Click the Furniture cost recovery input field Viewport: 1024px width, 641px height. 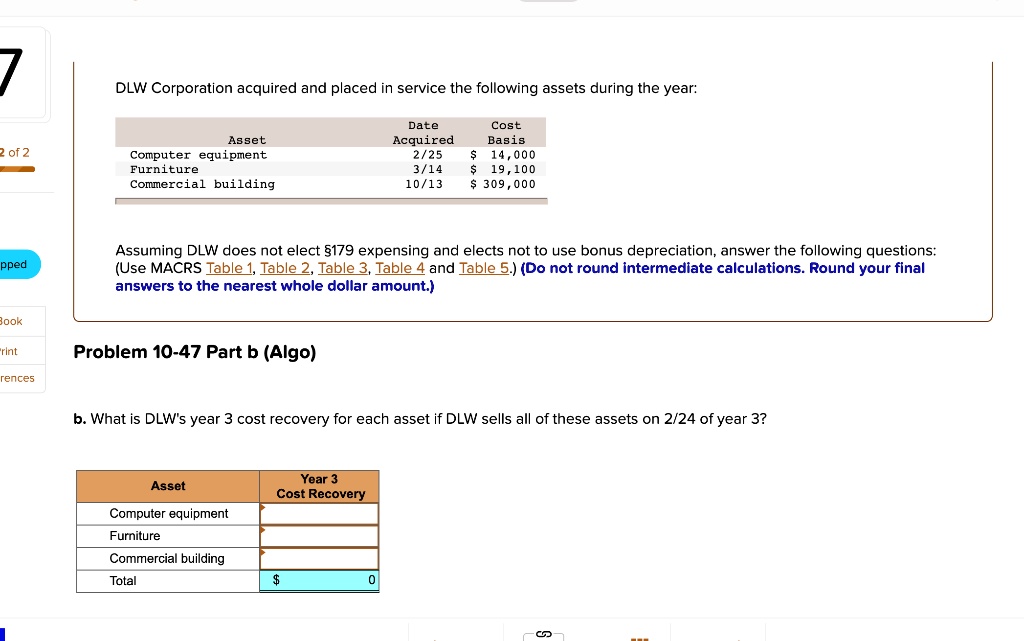(319, 536)
